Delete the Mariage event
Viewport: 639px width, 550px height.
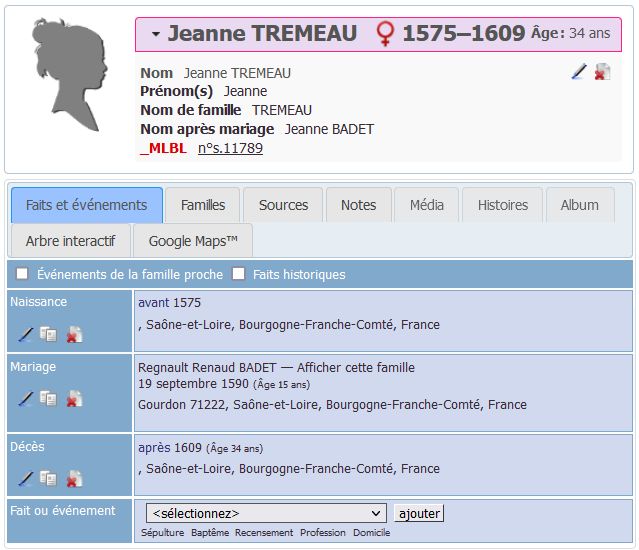click(x=73, y=399)
